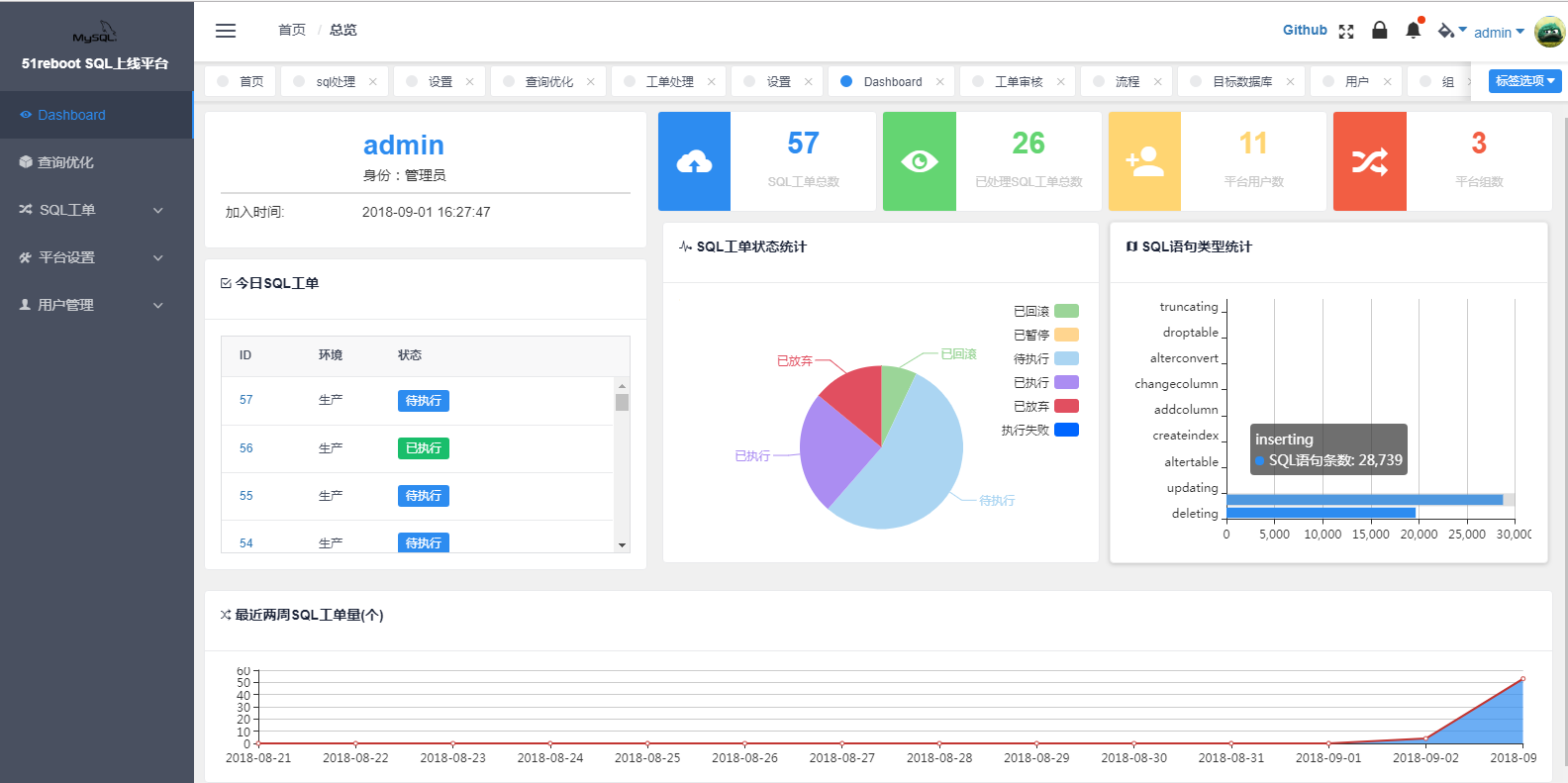The height and width of the screenshot is (783, 1568).
Task: Switch to the 工单审核 tab
Action: click(x=1019, y=82)
